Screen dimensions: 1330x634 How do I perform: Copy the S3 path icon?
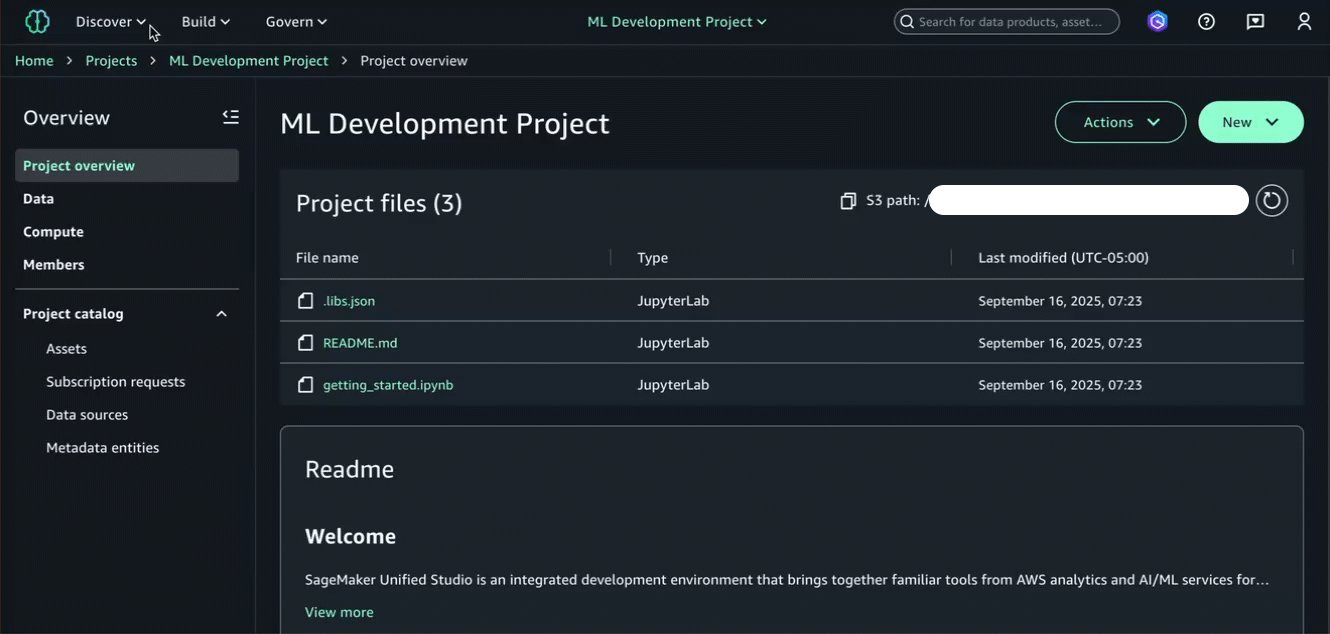(848, 201)
